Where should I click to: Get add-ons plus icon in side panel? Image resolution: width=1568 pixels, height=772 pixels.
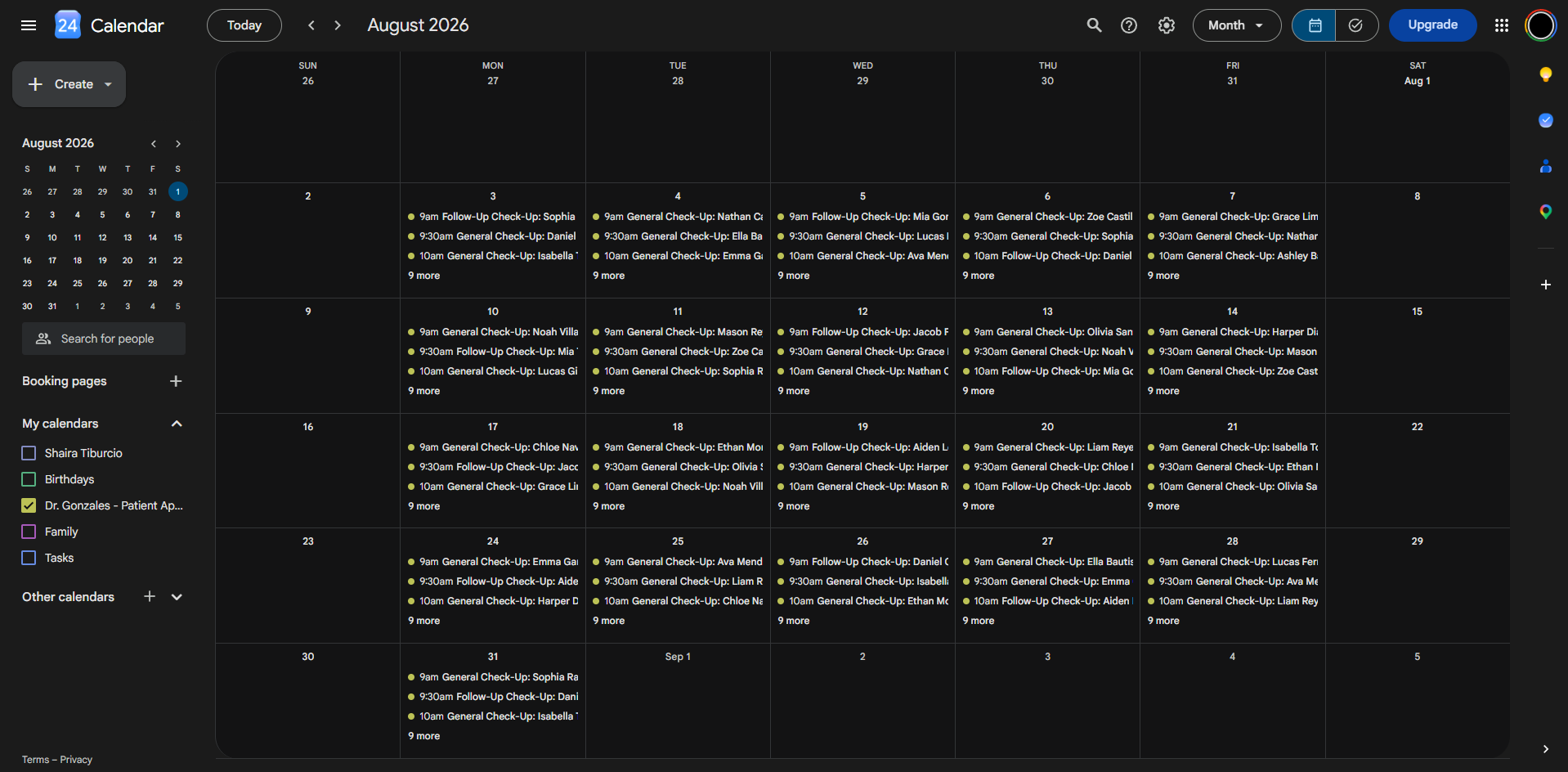tap(1545, 285)
